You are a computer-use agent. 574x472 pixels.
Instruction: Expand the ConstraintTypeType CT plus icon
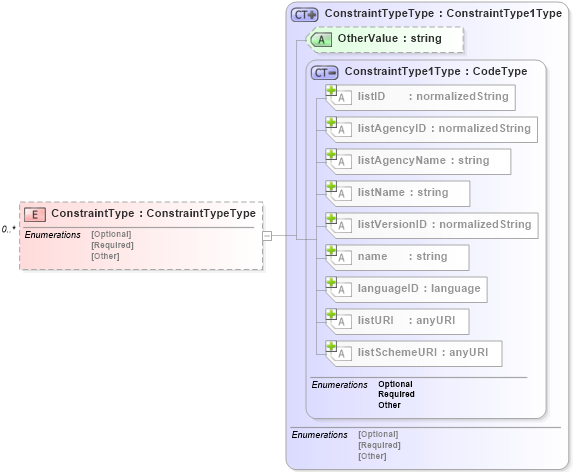[x=305, y=15]
